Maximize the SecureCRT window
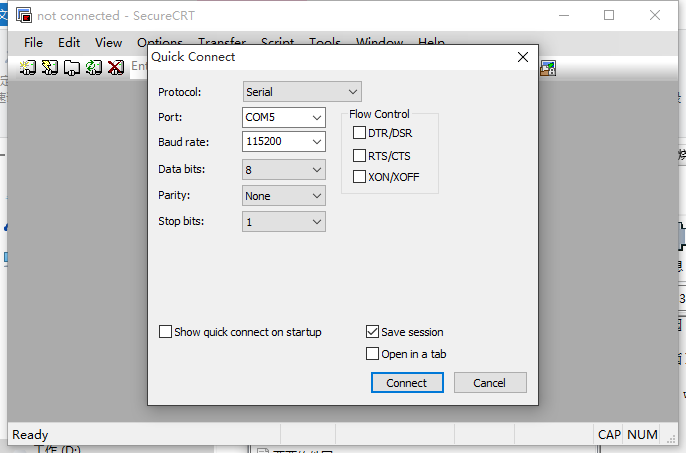The width and height of the screenshot is (686, 453). click(x=609, y=15)
